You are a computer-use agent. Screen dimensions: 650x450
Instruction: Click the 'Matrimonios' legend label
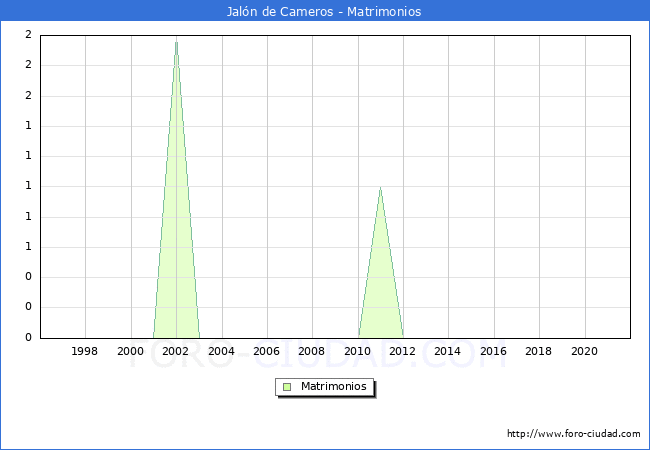click(334, 386)
